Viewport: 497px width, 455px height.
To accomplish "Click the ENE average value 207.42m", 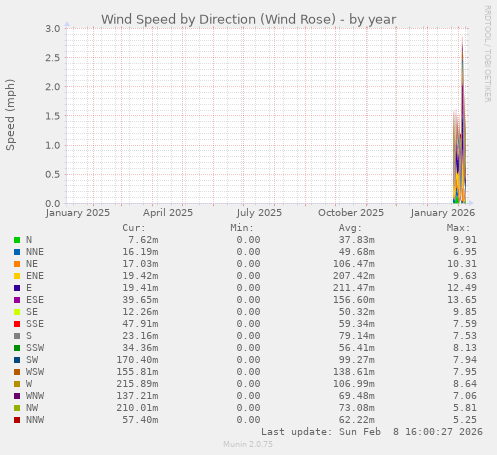I will [x=354, y=276].
